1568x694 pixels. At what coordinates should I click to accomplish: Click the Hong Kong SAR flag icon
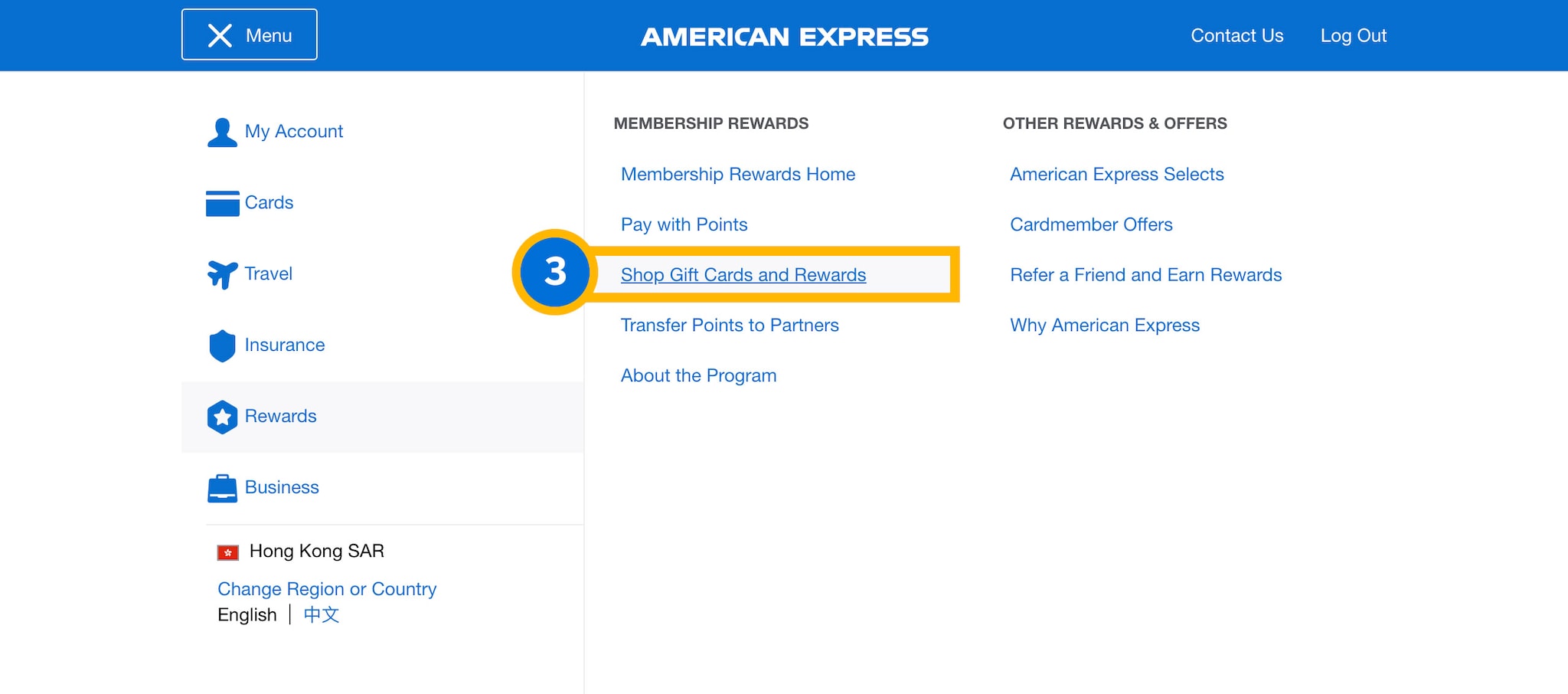pyautogui.click(x=228, y=552)
